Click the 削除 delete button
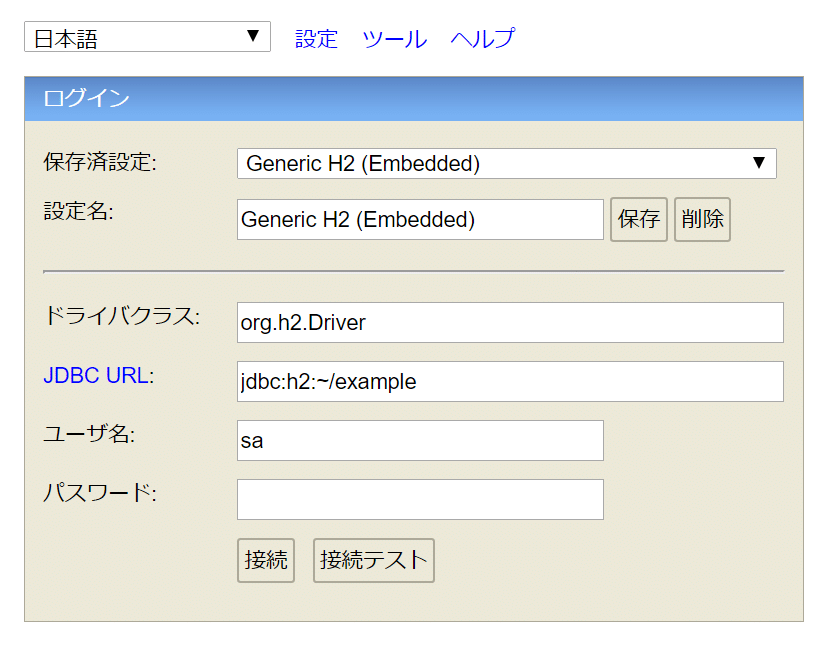Screen dimensions: 824x654 702,220
